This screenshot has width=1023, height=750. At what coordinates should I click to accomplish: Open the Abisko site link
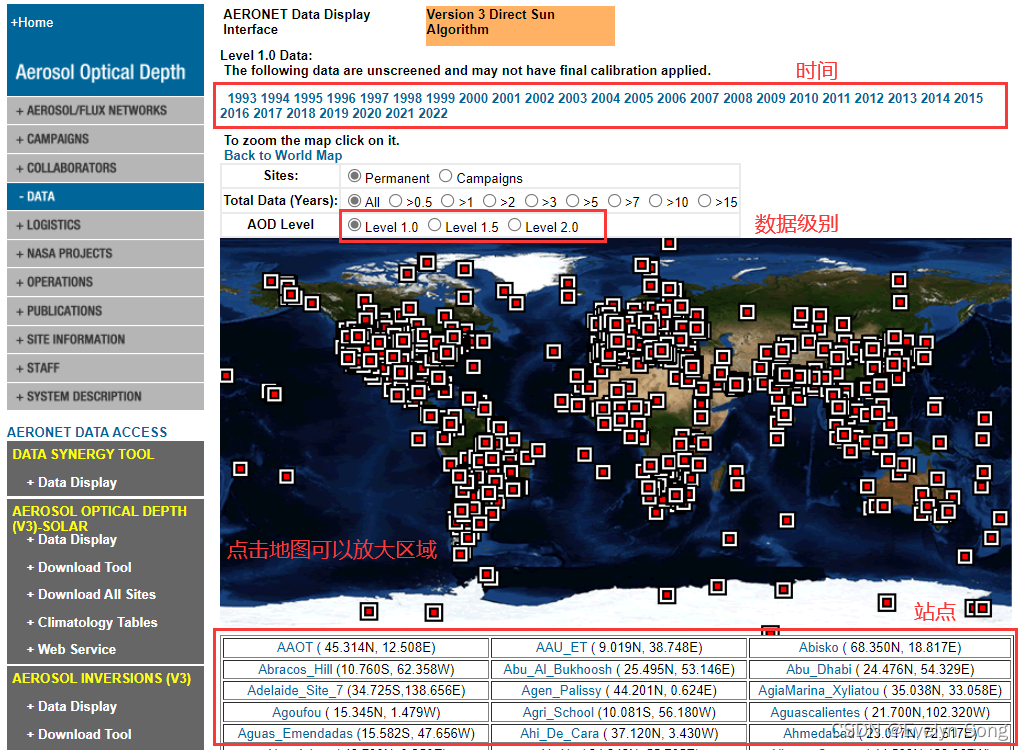818,648
